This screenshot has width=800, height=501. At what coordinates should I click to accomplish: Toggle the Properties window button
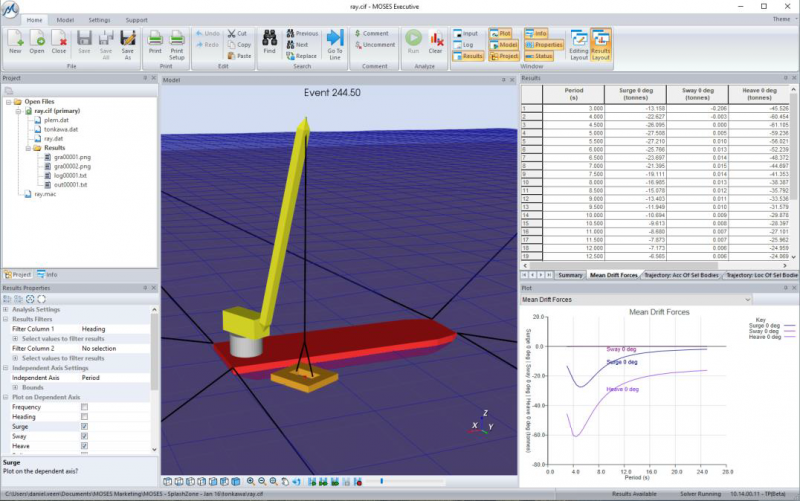click(x=543, y=44)
